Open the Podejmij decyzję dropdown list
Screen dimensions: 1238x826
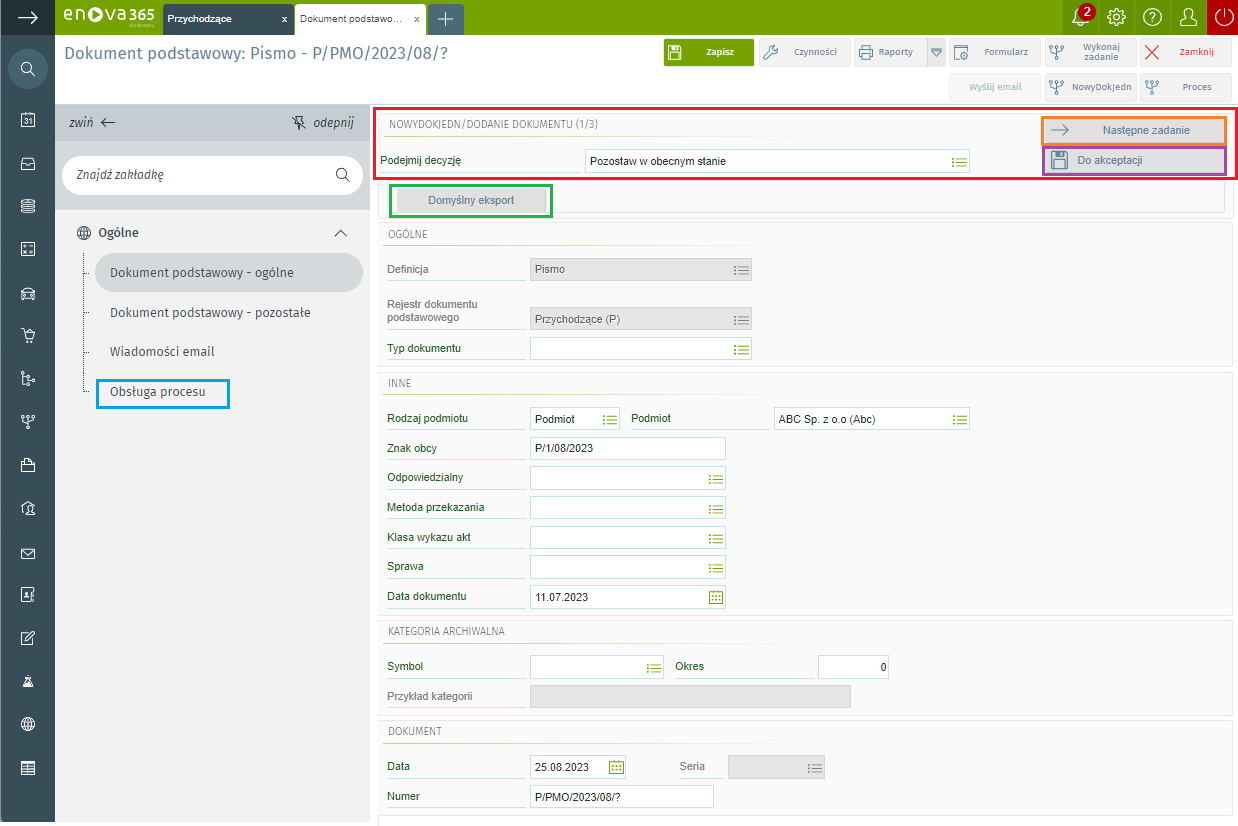[958, 161]
